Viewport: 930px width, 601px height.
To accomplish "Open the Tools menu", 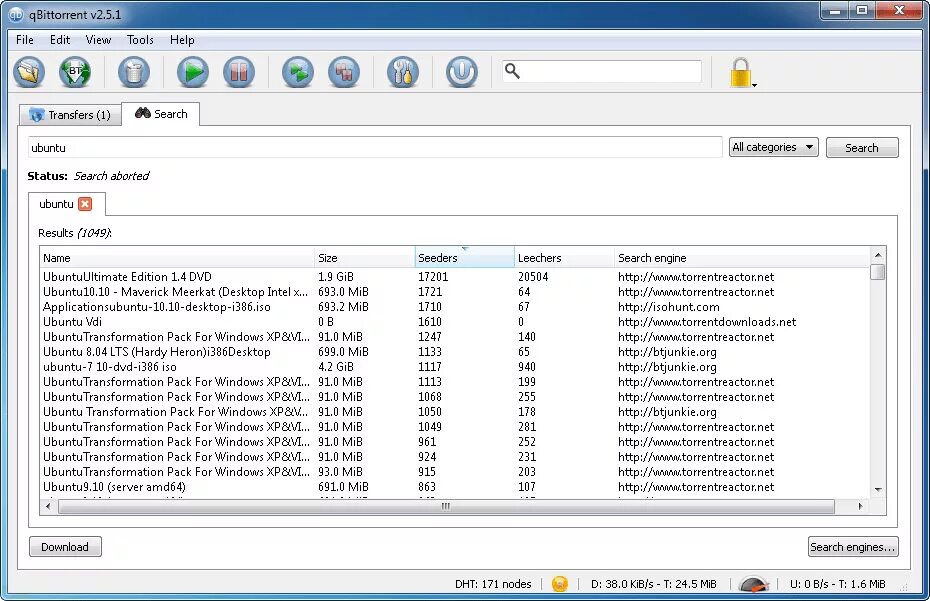I will coord(139,40).
